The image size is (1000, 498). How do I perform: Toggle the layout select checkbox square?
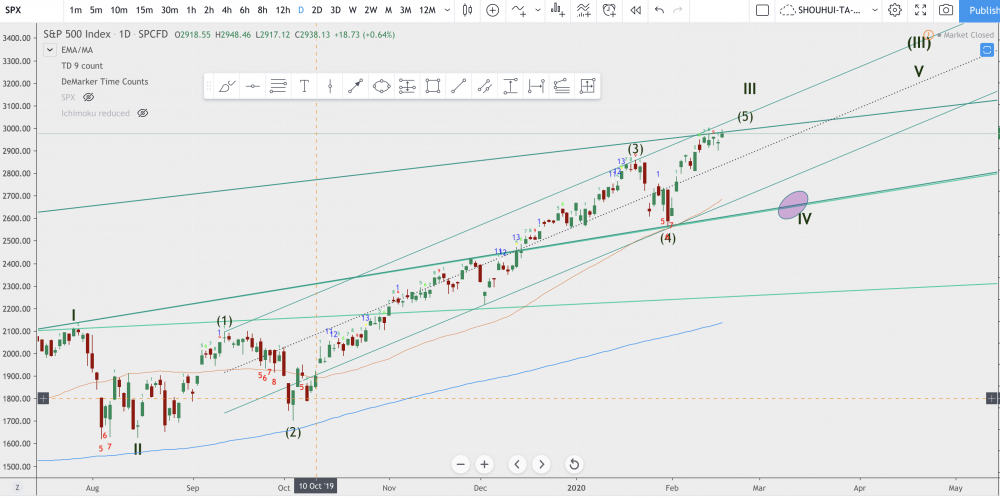coord(762,10)
